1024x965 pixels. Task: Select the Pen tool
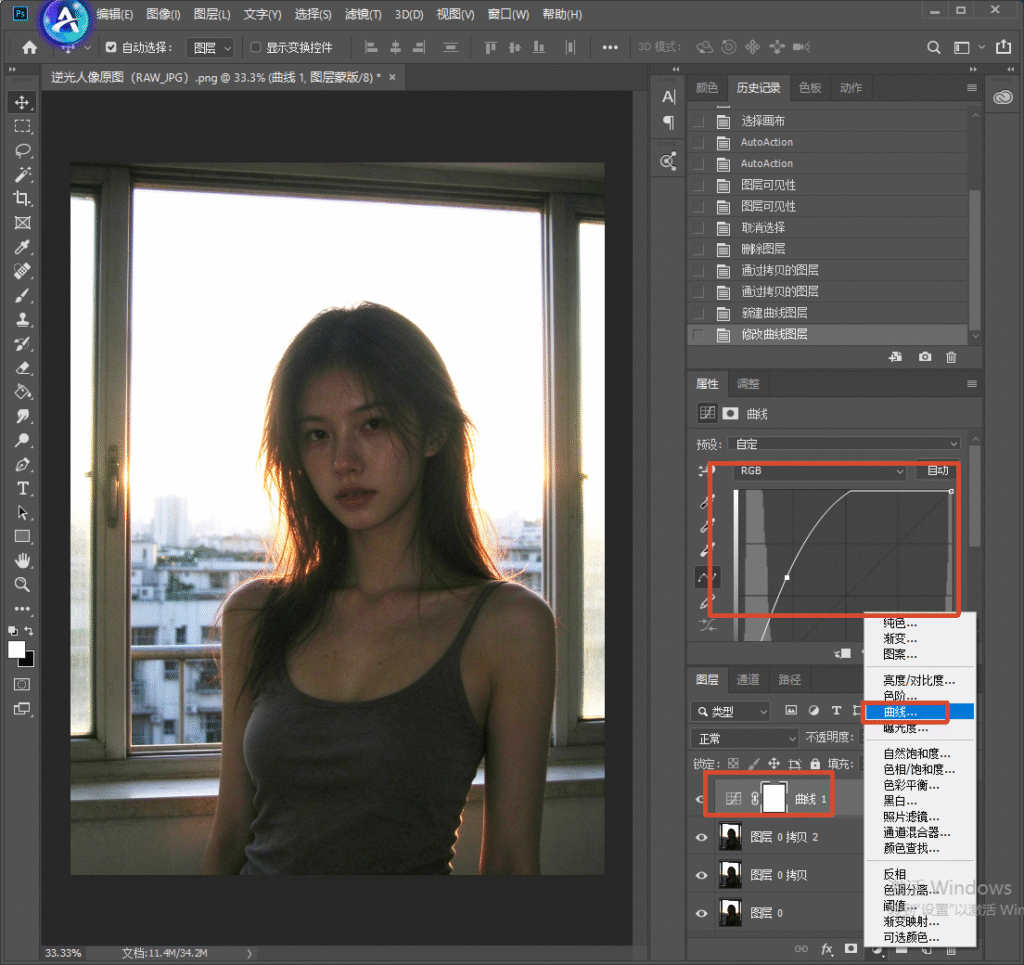point(22,464)
